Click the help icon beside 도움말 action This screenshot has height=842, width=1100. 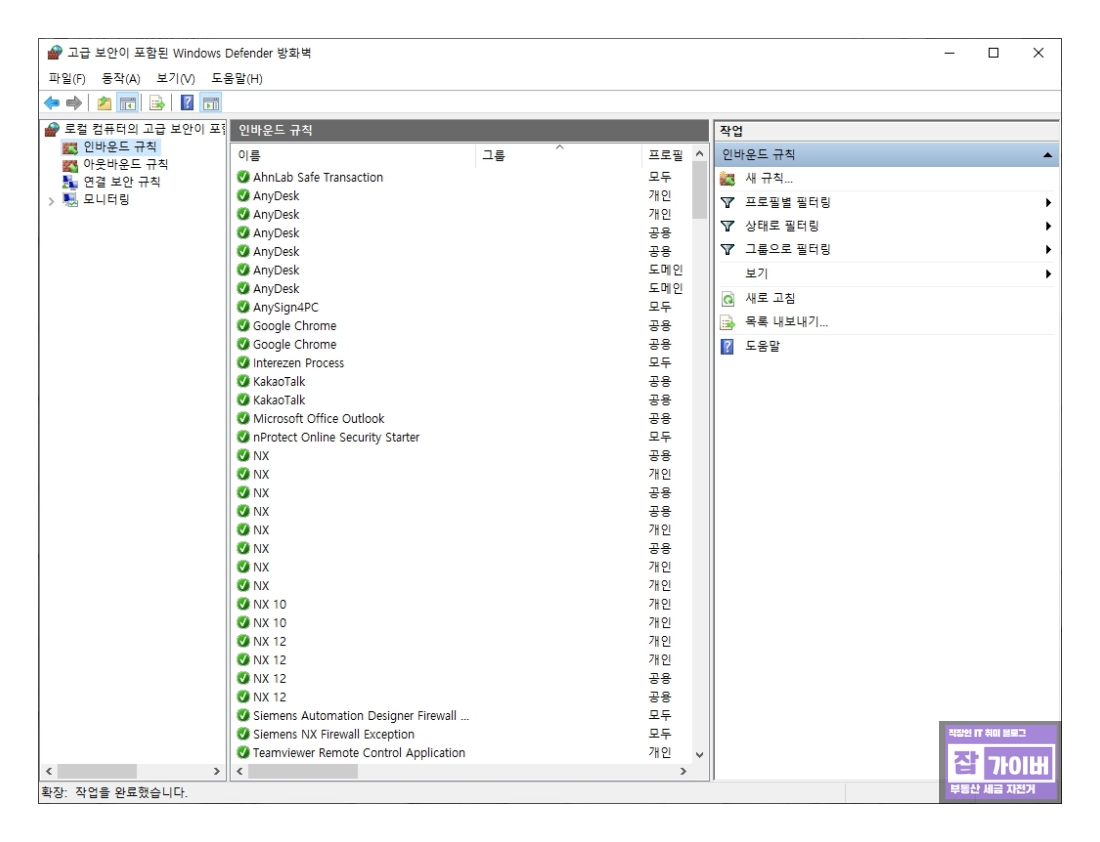(x=727, y=347)
